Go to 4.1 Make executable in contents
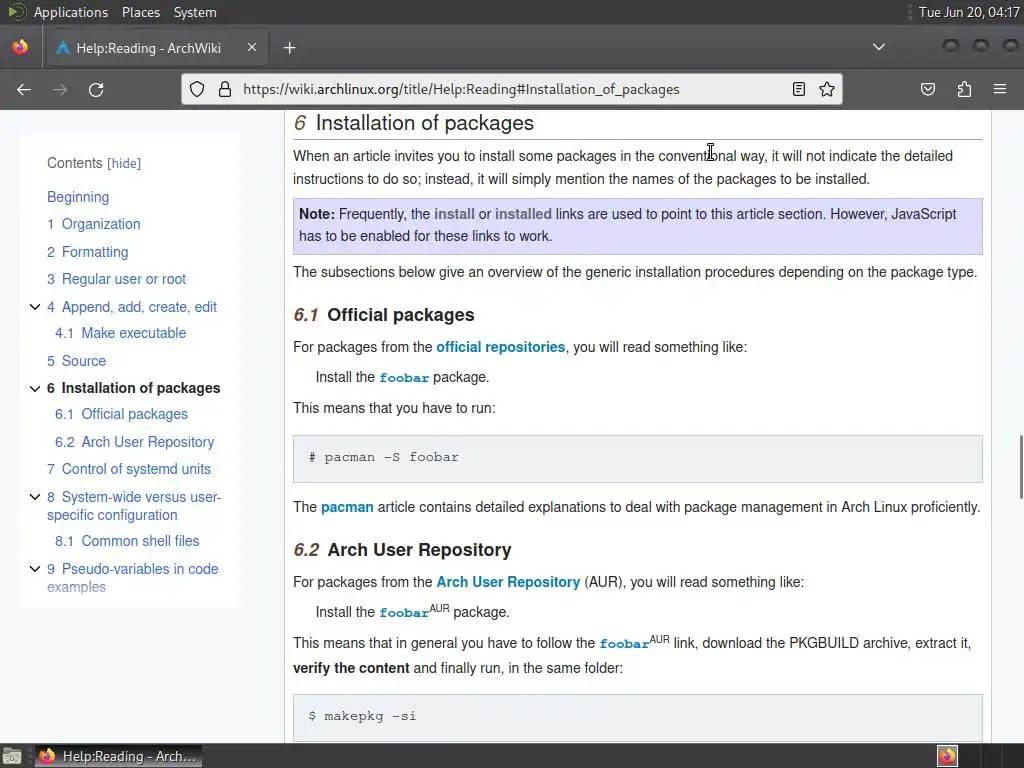This screenshot has width=1024, height=768. click(121, 333)
